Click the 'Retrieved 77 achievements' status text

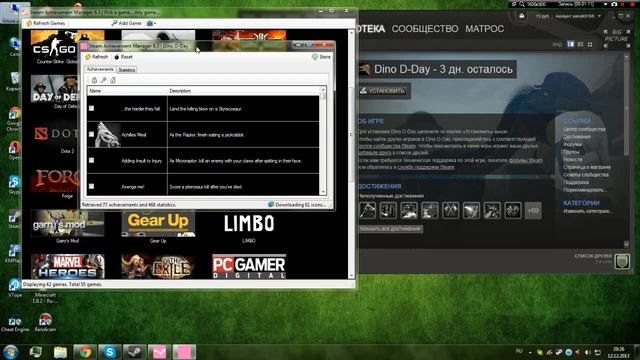(129, 205)
